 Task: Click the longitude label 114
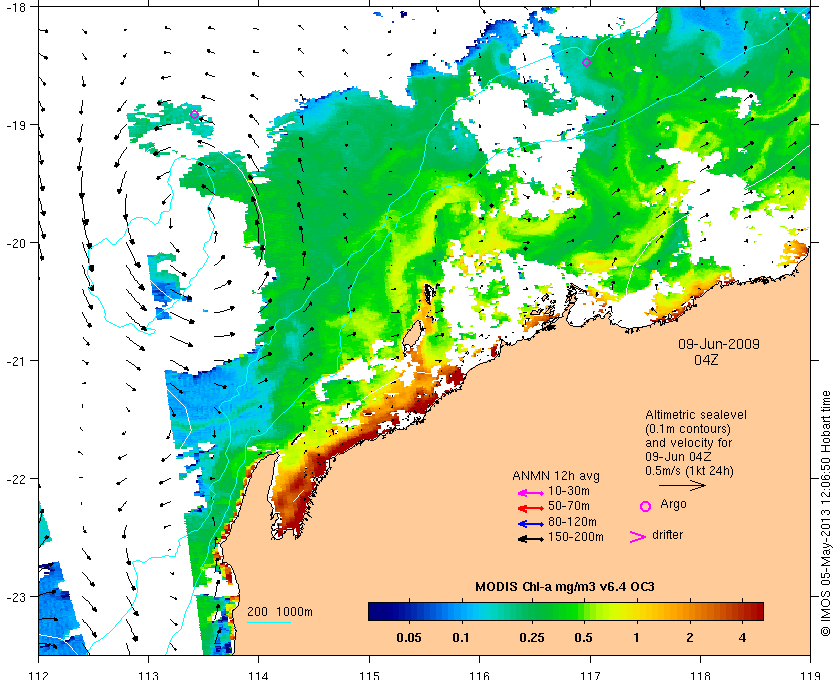[x=259, y=675]
